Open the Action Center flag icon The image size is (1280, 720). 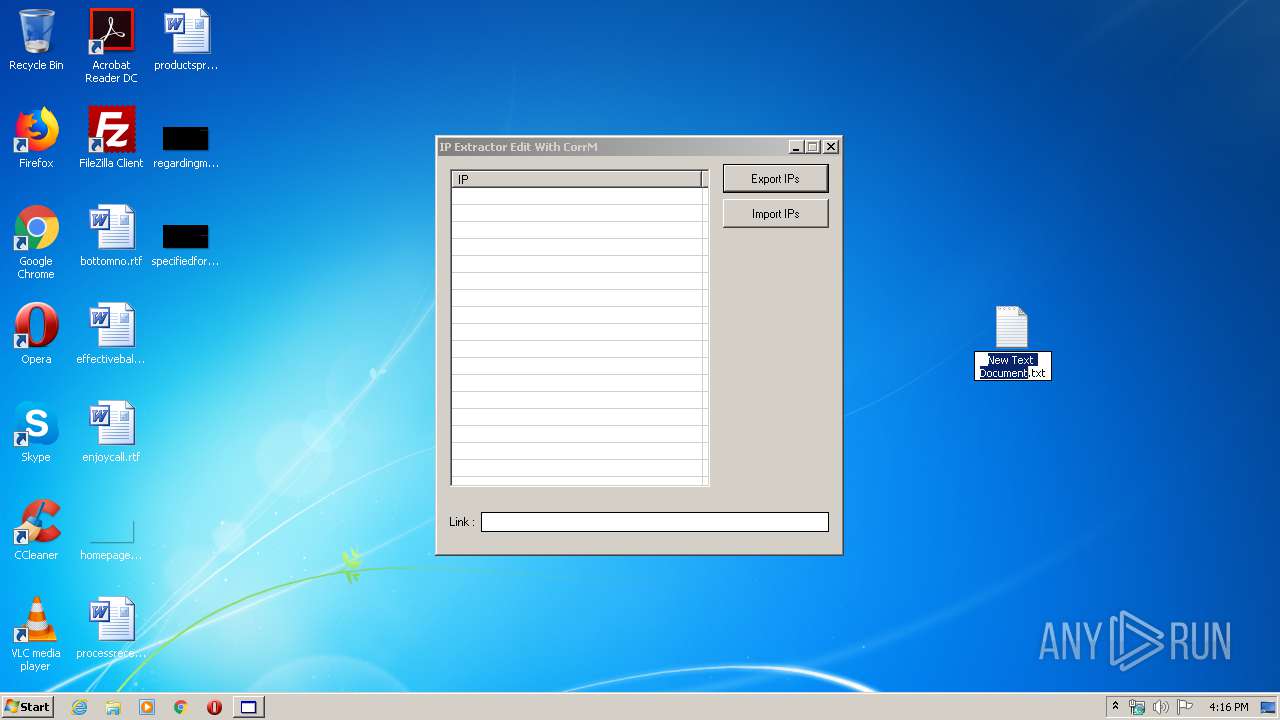pyautogui.click(x=1184, y=707)
